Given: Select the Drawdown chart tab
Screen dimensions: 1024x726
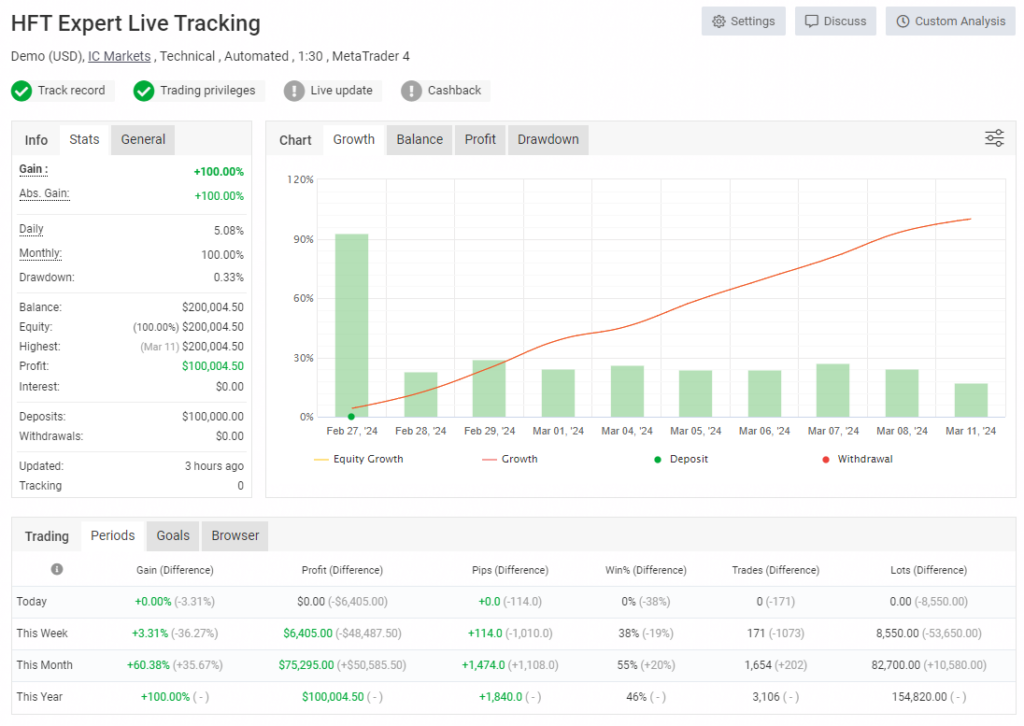Looking at the screenshot, I should click(547, 139).
